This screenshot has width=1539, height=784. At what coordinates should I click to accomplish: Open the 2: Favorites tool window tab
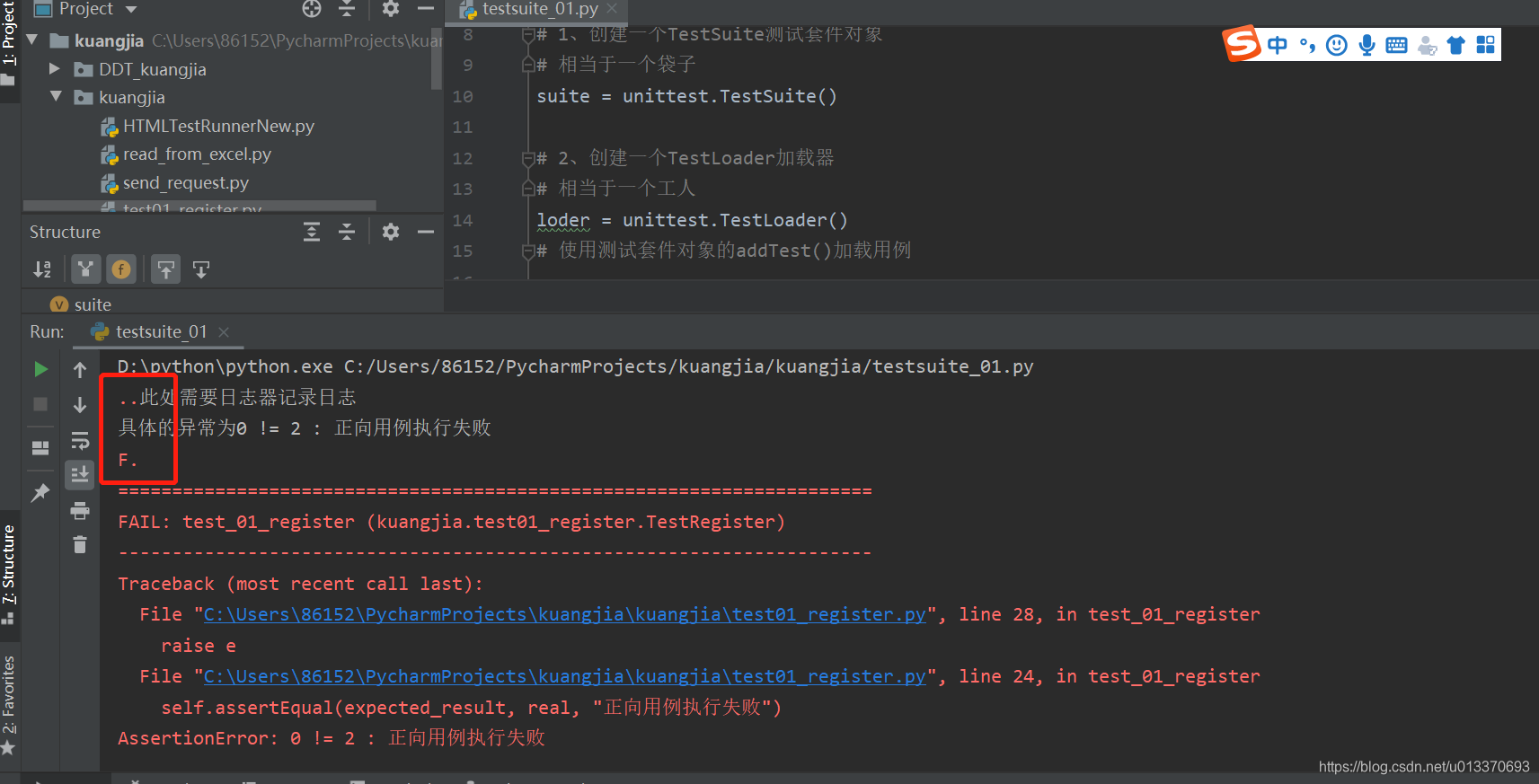(9, 706)
